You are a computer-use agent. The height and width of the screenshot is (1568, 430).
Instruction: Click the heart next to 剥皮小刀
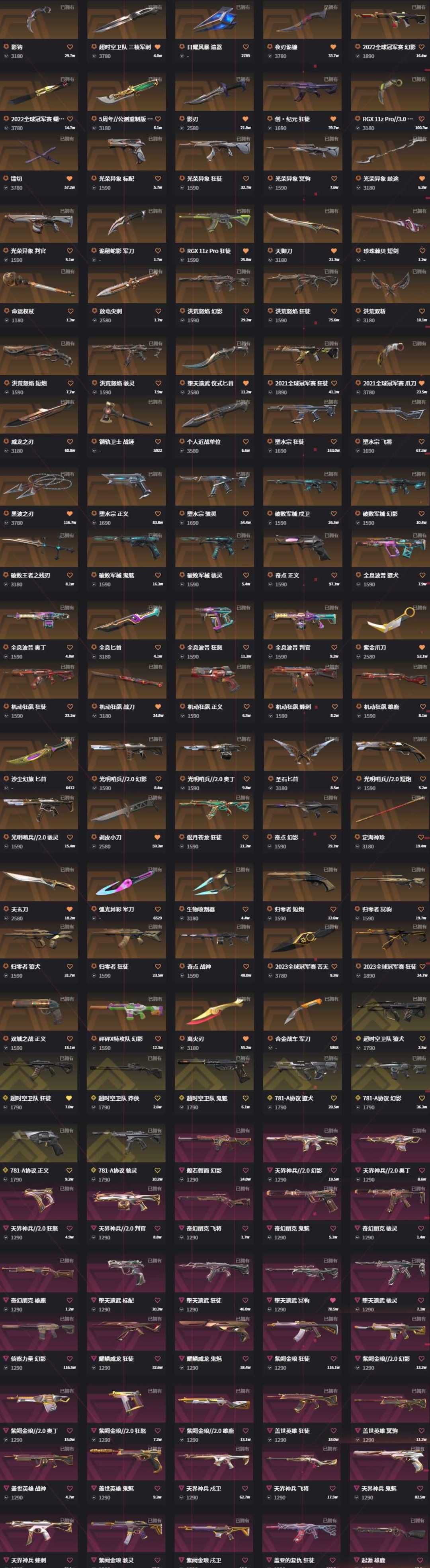point(158,837)
